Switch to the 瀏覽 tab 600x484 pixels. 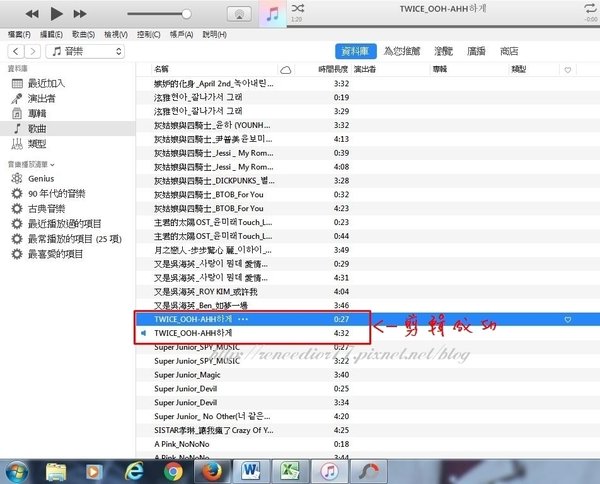tap(443, 51)
